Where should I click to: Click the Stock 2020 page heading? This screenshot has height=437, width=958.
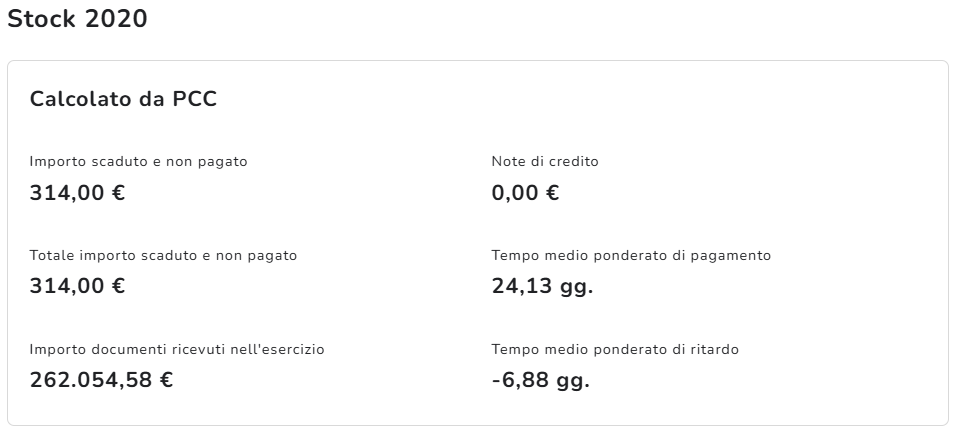click(x=77, y=19)
